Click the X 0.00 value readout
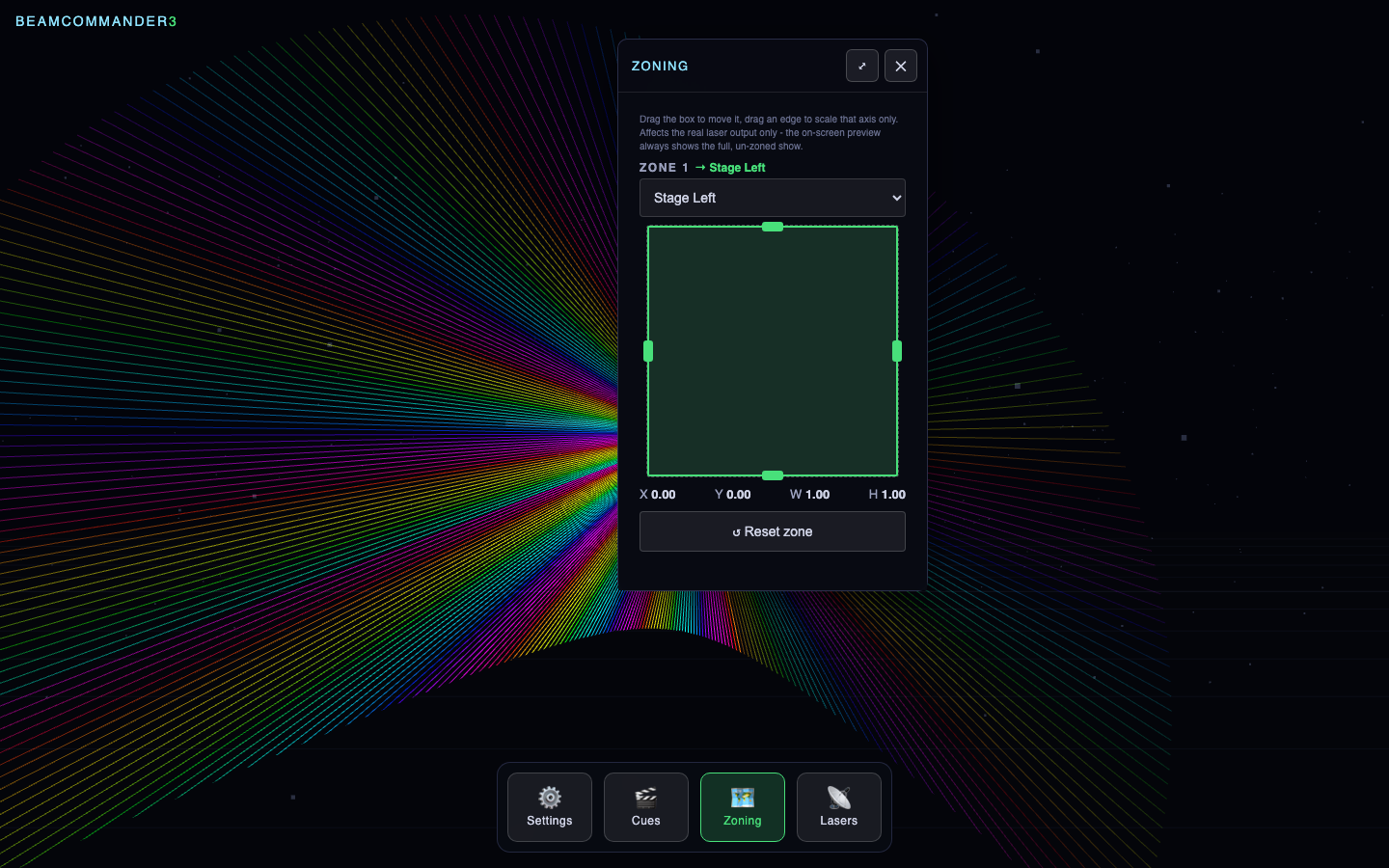Image resolution: width=1389 pixels, height=868 pixels. (658, 494)
